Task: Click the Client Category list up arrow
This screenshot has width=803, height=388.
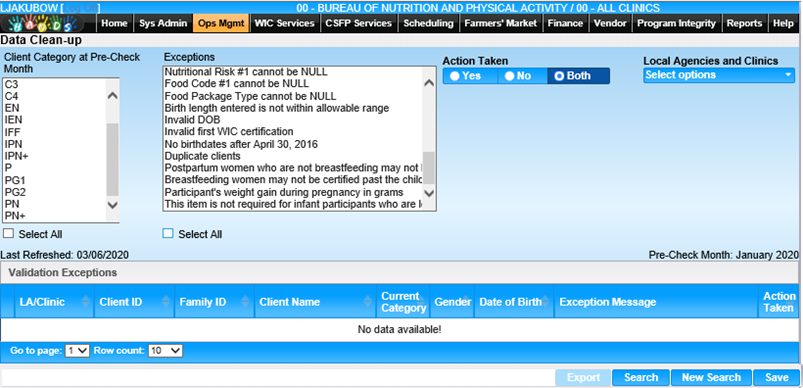Action: (113, 96)
